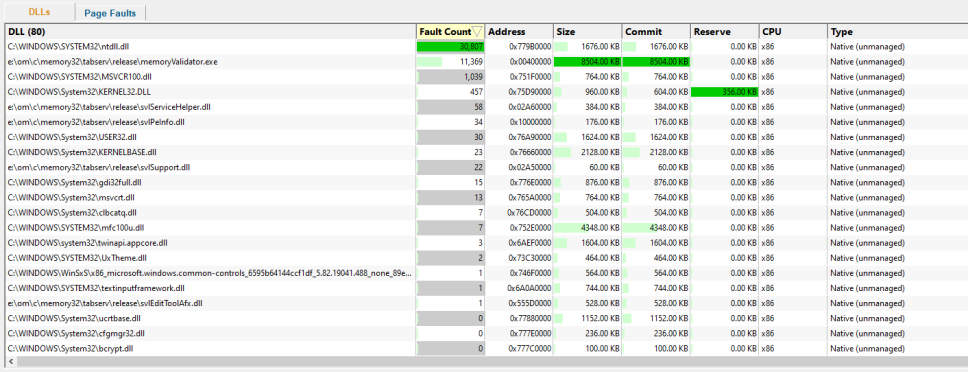Click the 356.00 KB reserve cell
The height and width of the screenshot is (372, 968).
pos(725,92)
